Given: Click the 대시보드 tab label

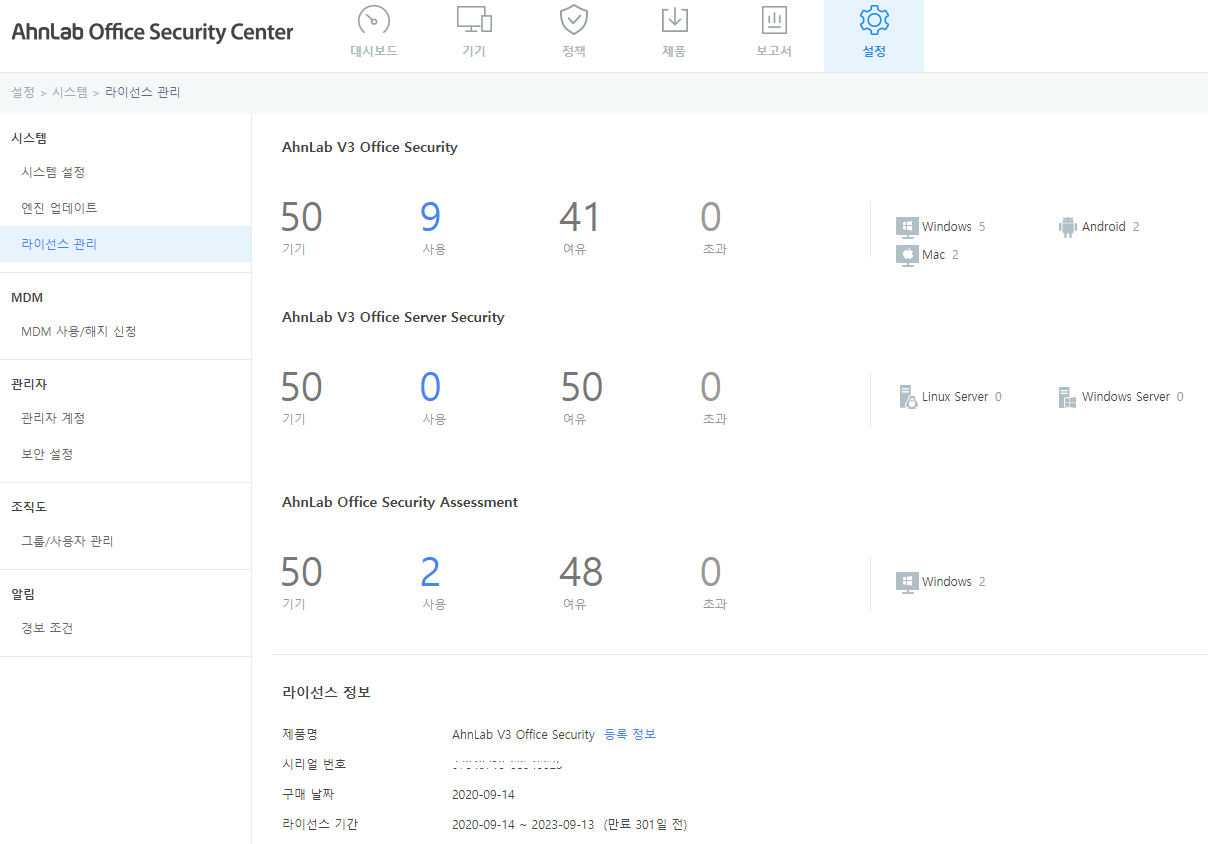Looking at the screenshot, I should [x=374, y=51].
